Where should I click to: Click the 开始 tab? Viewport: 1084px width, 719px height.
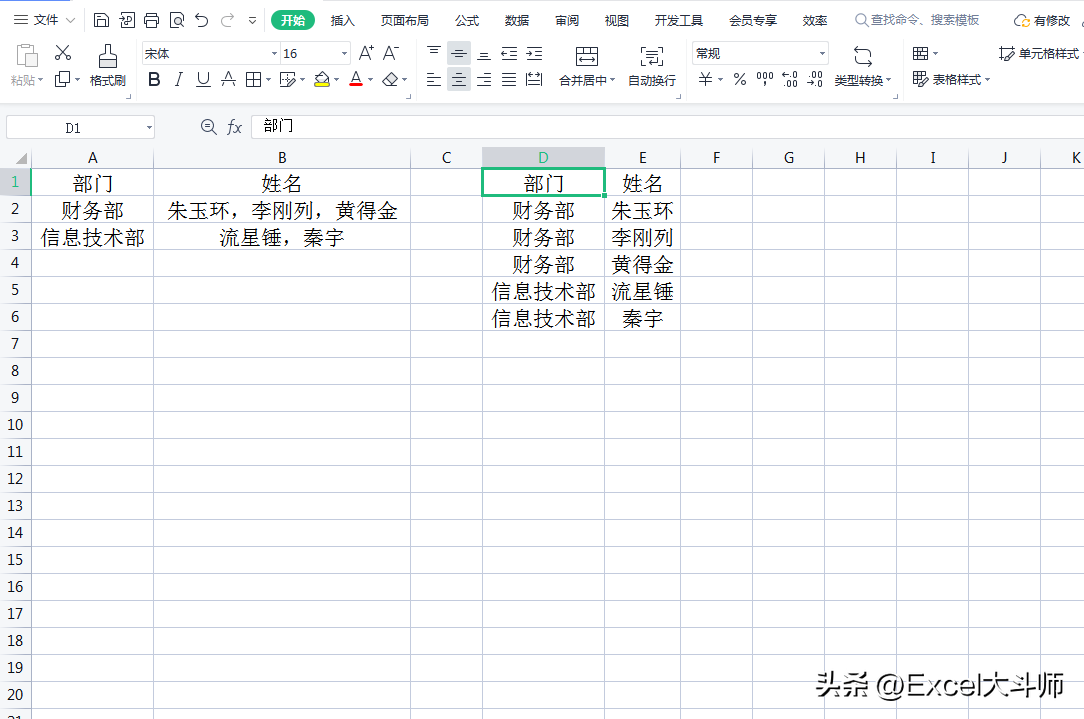click(293, 21)
